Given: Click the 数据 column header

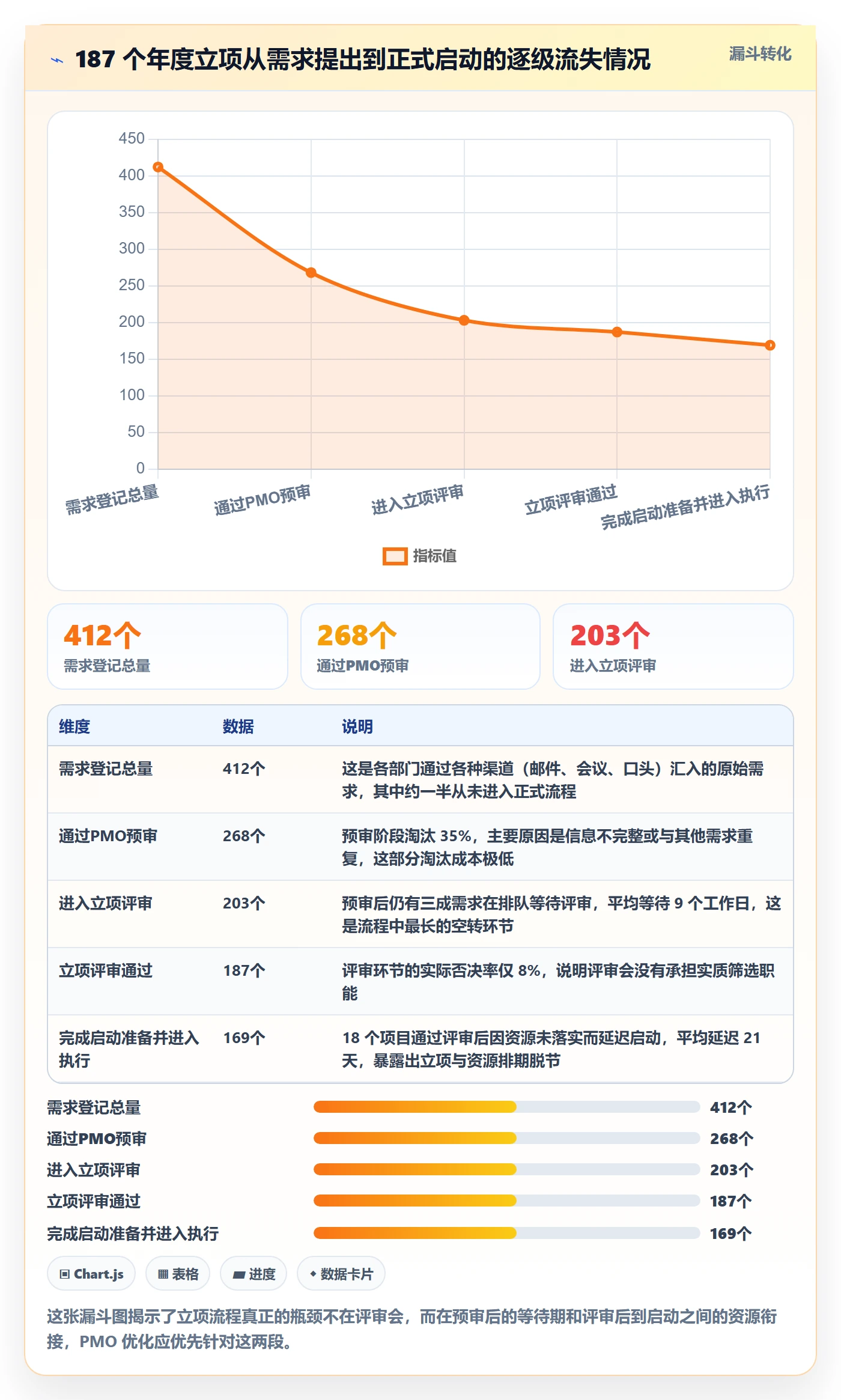Looking at the screenshot, I should click(238, 726).
